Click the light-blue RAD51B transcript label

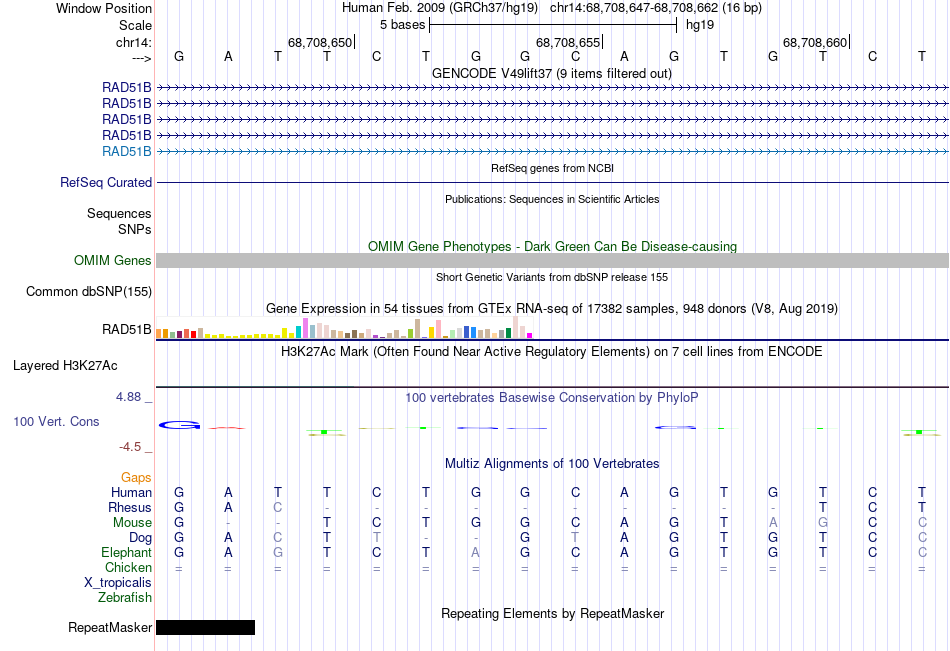coord(127,152)
